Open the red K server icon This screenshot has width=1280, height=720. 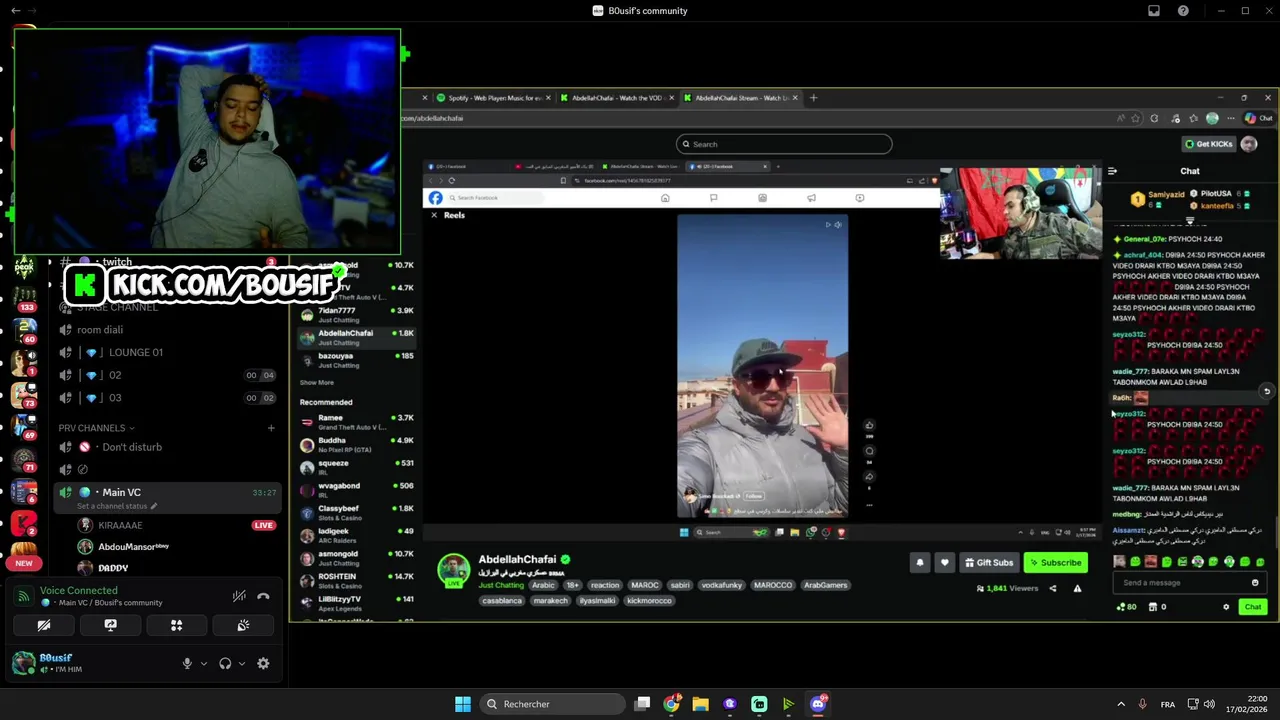point(24,523)
